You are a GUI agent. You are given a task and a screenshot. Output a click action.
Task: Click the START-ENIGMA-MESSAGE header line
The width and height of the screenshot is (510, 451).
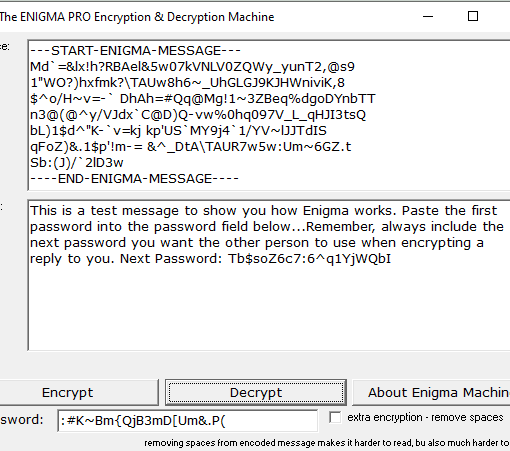(135, 51)
